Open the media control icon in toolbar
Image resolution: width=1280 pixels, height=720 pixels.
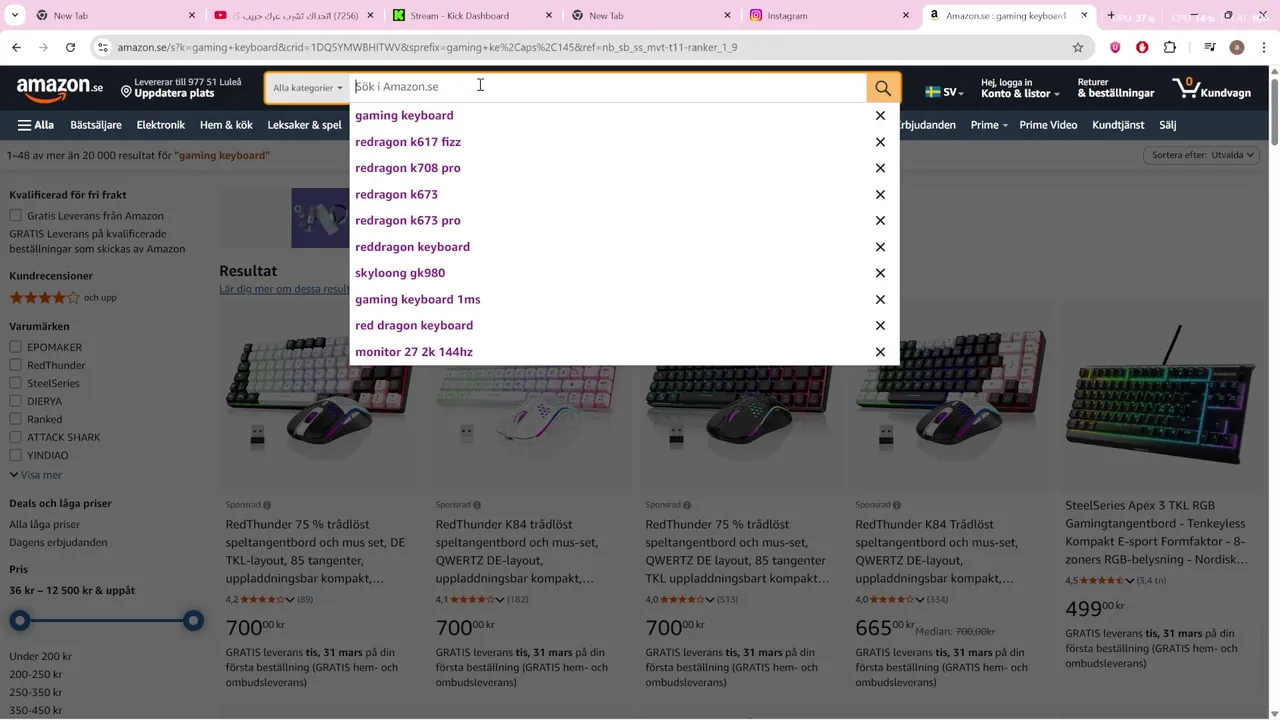[x=1210, y=47]
